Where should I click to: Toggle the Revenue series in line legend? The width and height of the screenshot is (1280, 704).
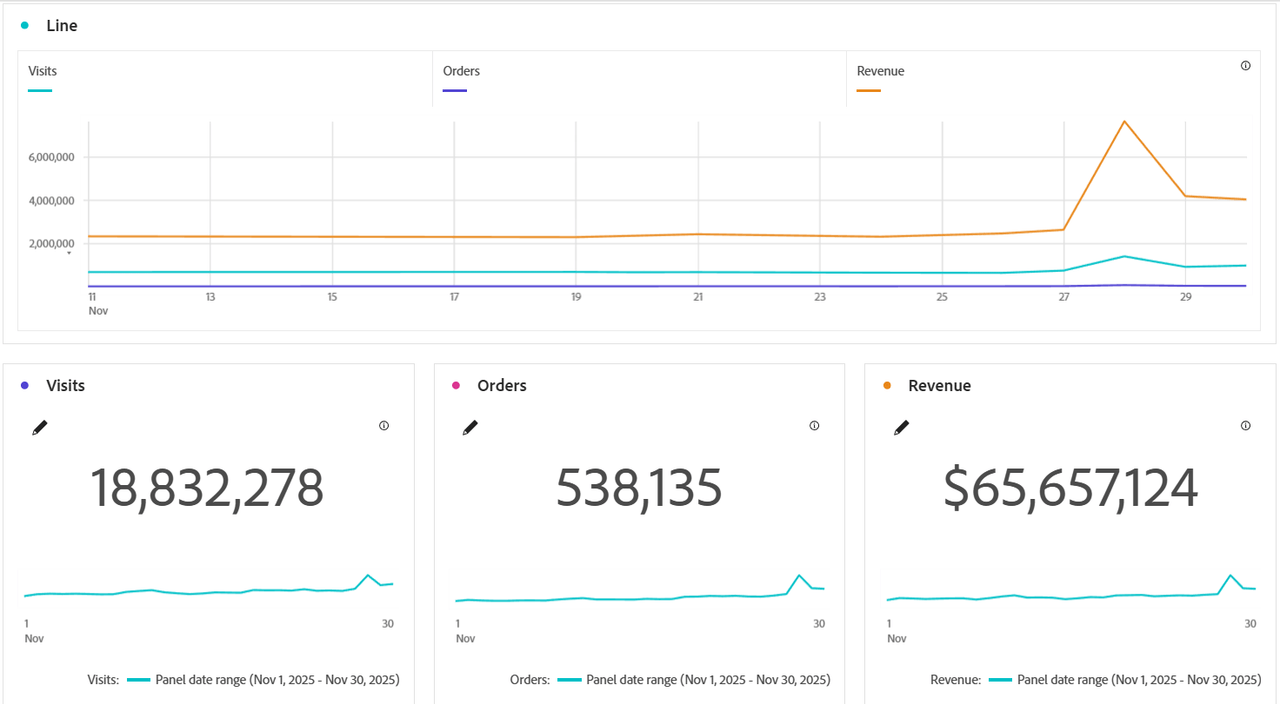click(x=880, y=72)
